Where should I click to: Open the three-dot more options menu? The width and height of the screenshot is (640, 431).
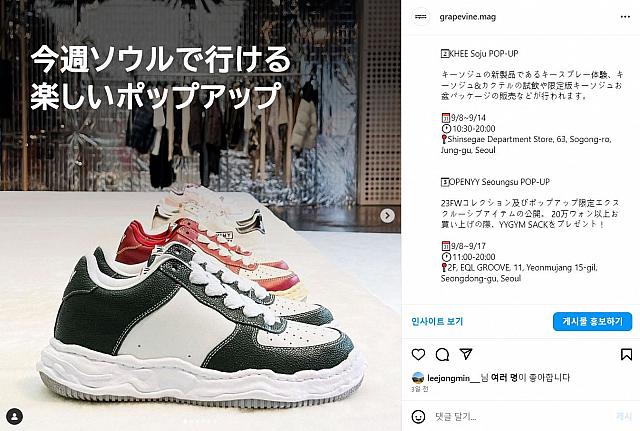click(x=625, y=17)
